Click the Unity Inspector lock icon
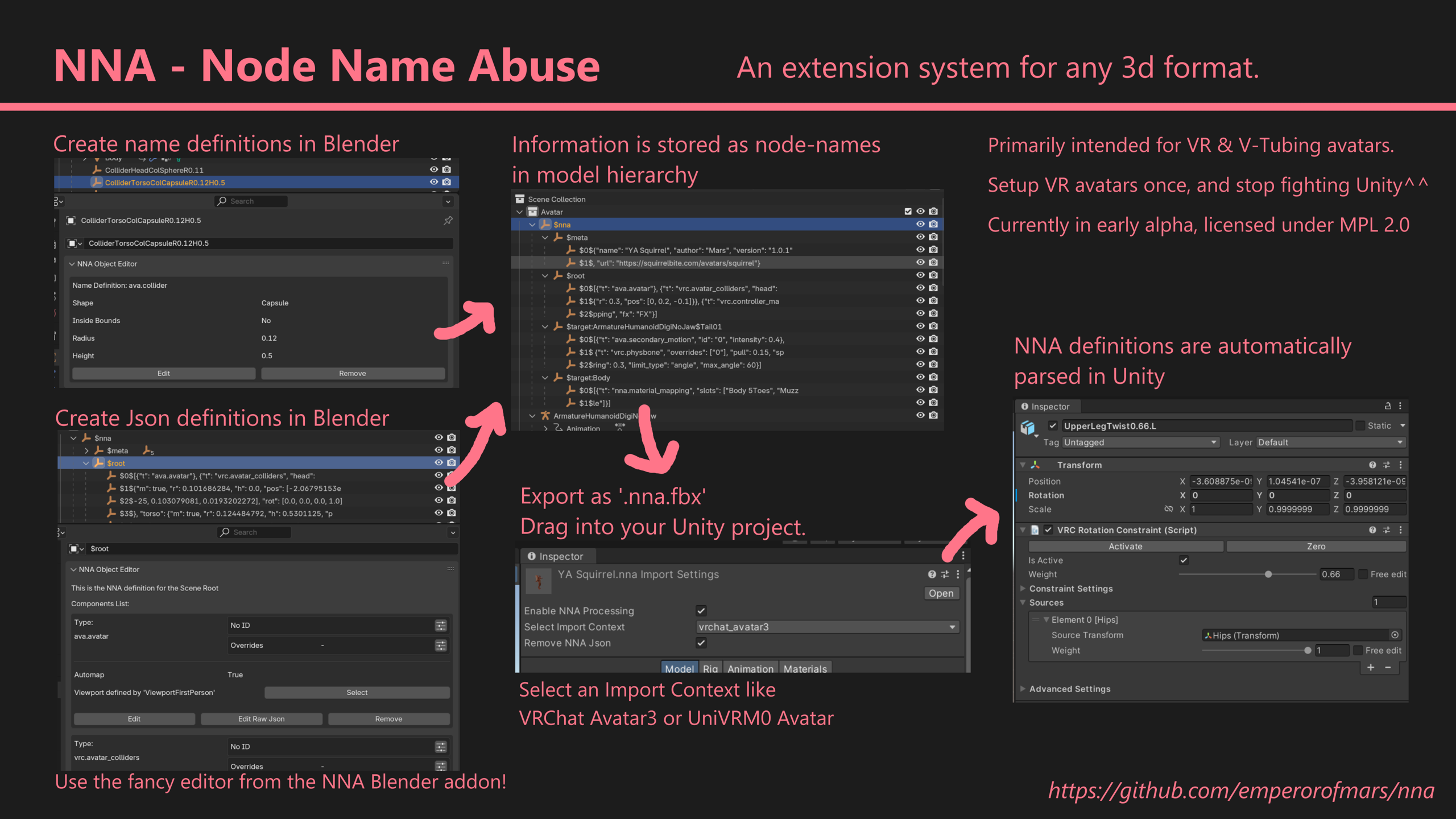 1387,406
